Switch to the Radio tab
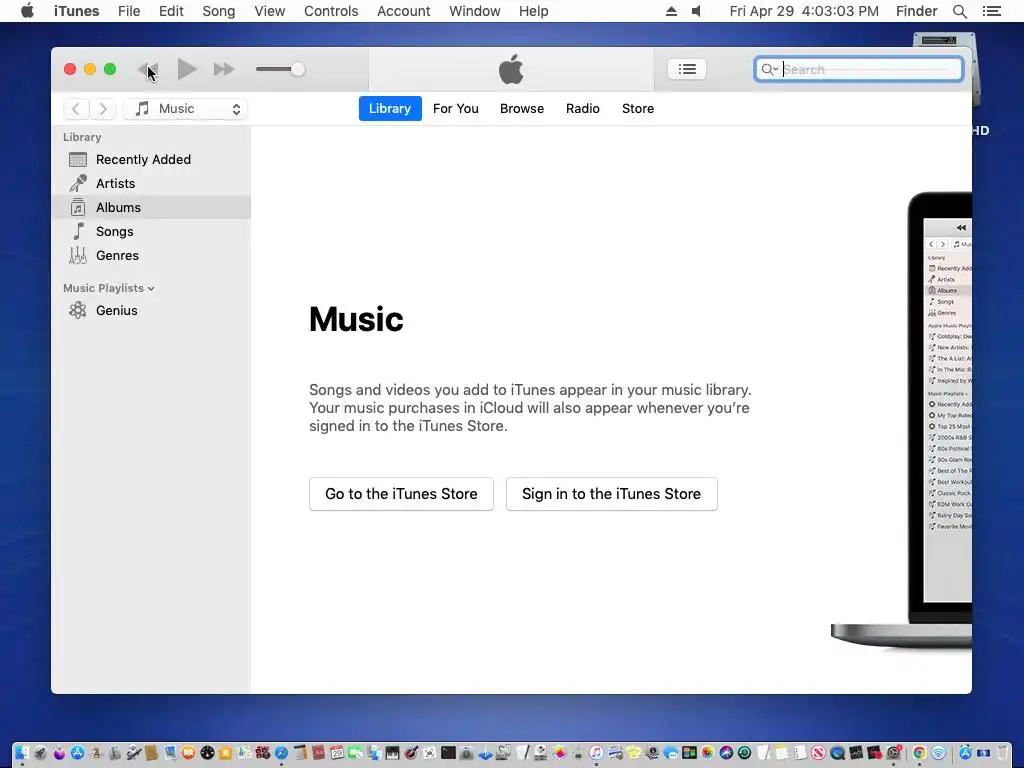This screenshot has height=768, width=1024. pyautogui.click(x=583, y=108)
